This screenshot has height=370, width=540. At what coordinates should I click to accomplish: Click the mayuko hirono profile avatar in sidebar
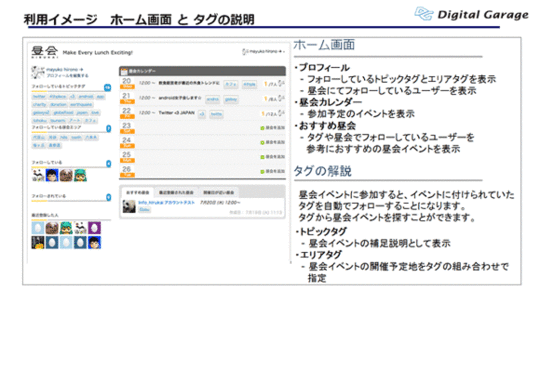click(38, 72)
